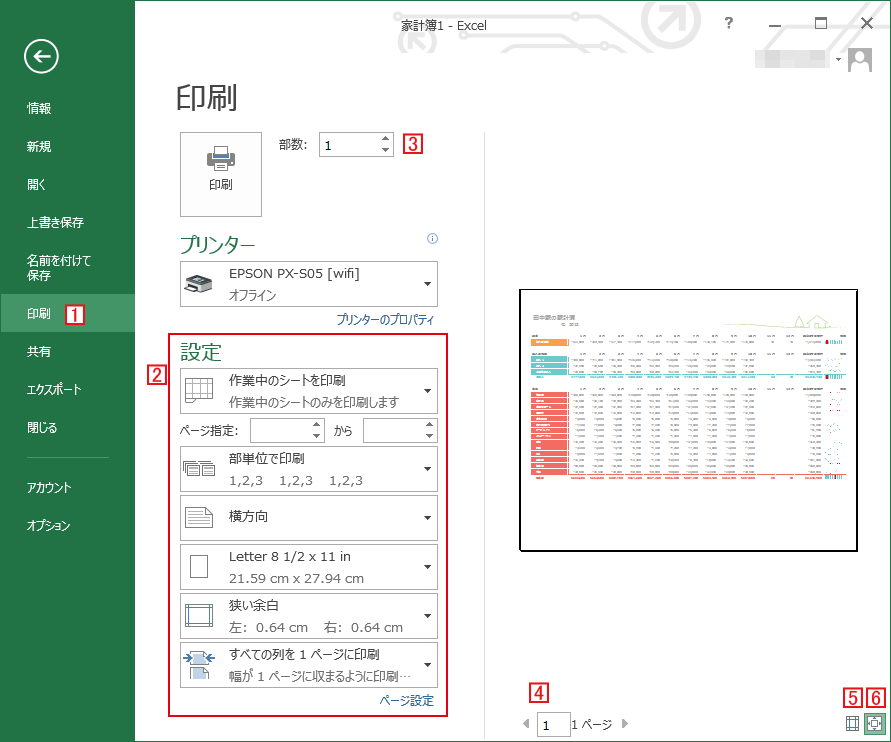Open 部単位で印刷 collation dropdown

click(x=309, y=469)
